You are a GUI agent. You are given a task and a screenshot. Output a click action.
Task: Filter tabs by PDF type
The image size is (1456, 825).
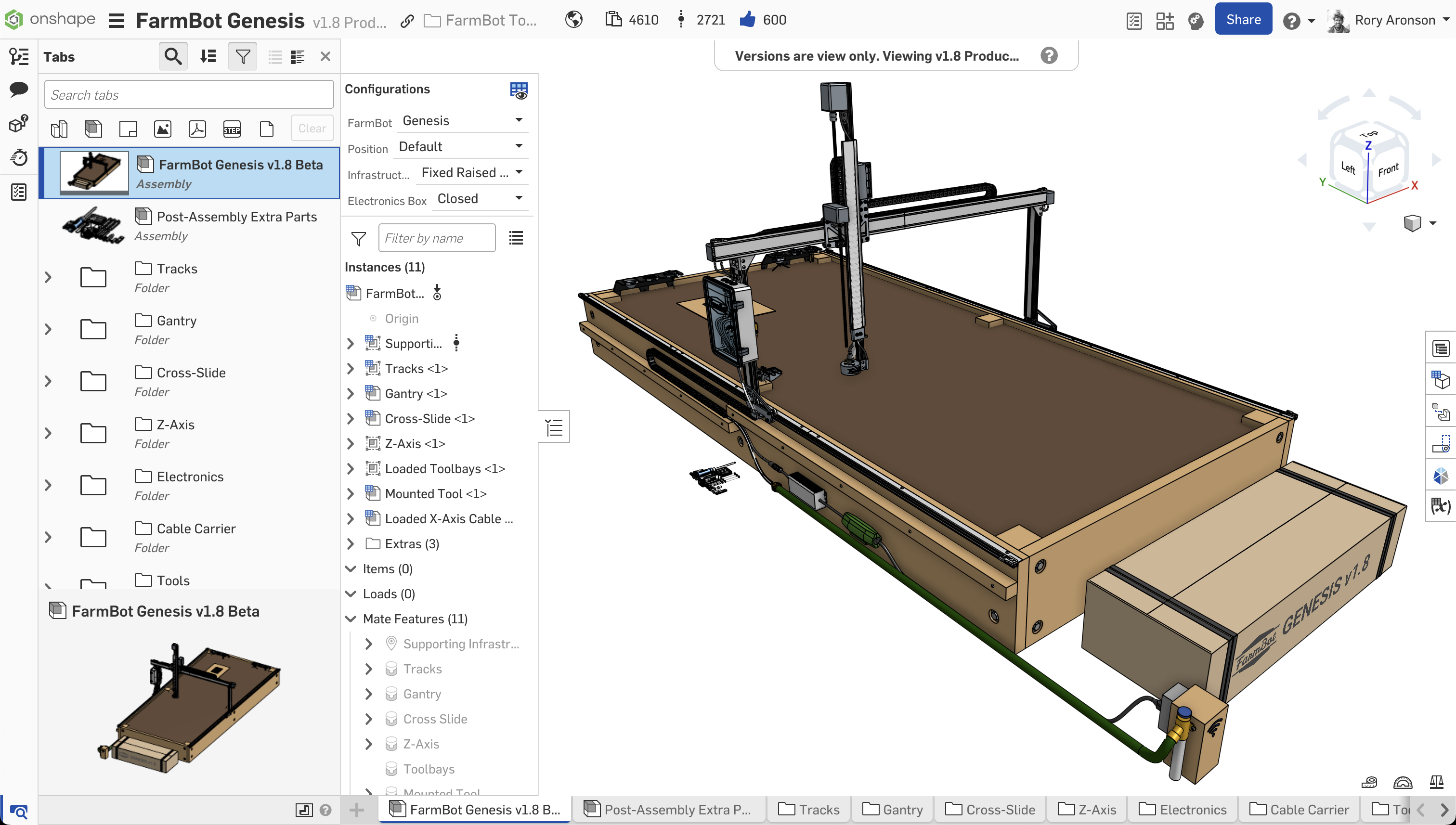click(197, 129)
